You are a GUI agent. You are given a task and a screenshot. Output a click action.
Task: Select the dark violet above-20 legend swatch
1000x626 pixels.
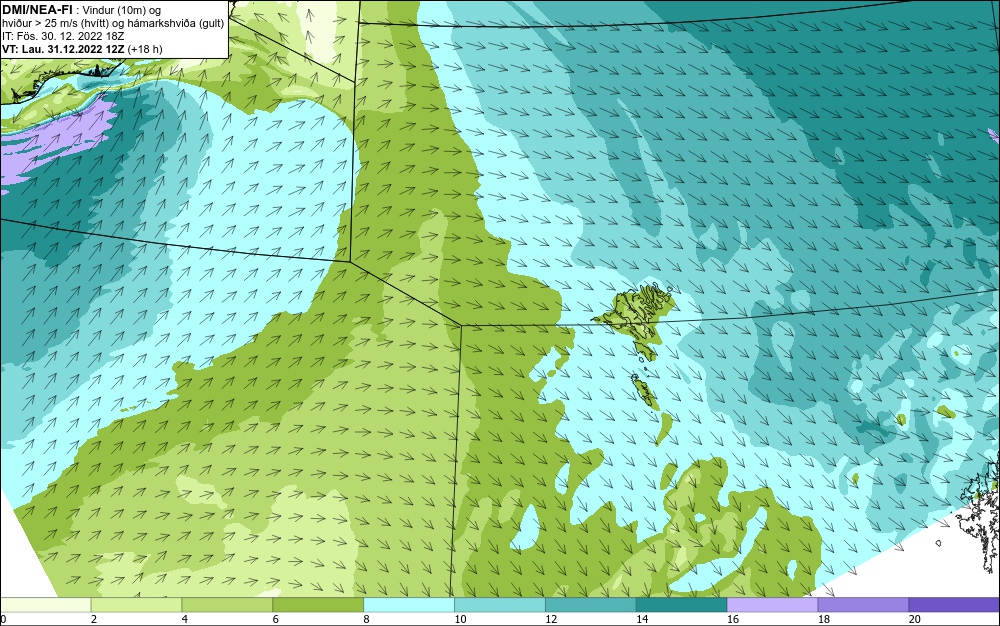954,604
